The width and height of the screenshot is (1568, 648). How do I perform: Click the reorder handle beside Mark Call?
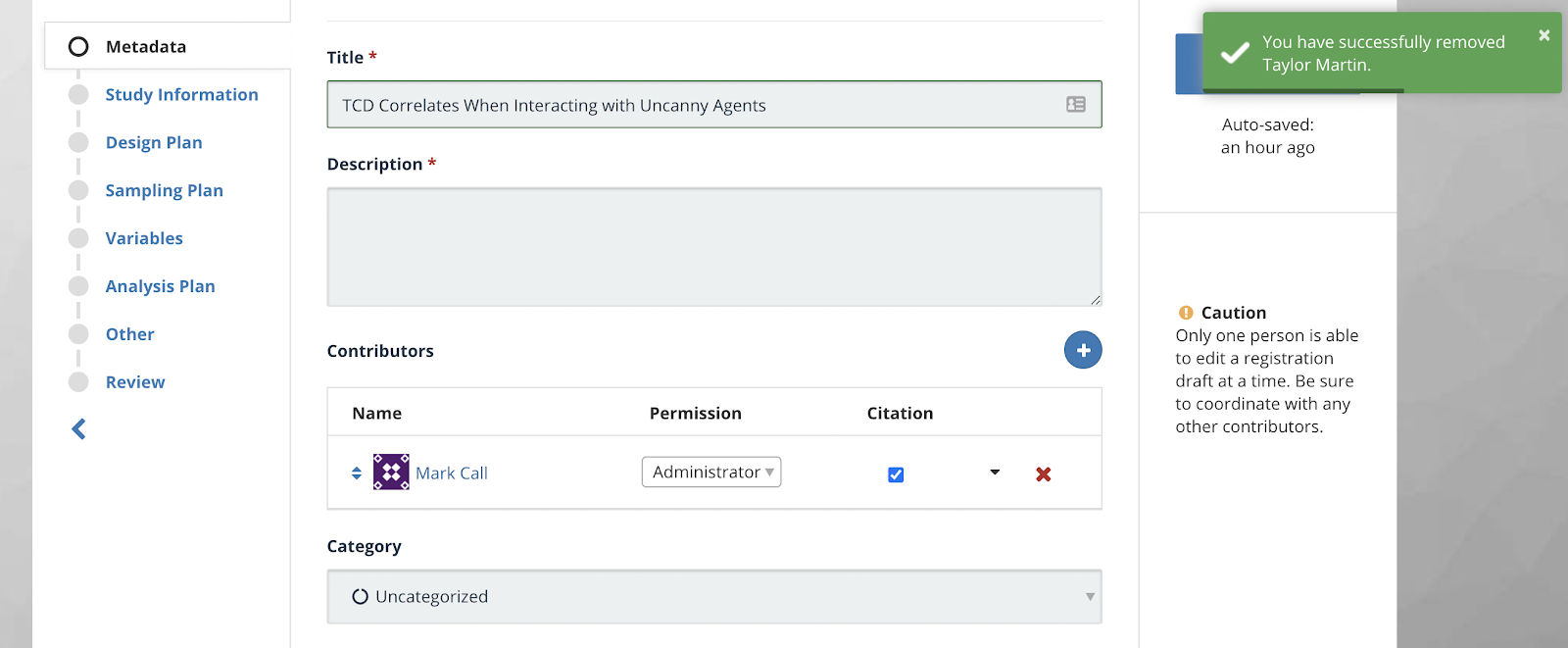click(357, 473)
